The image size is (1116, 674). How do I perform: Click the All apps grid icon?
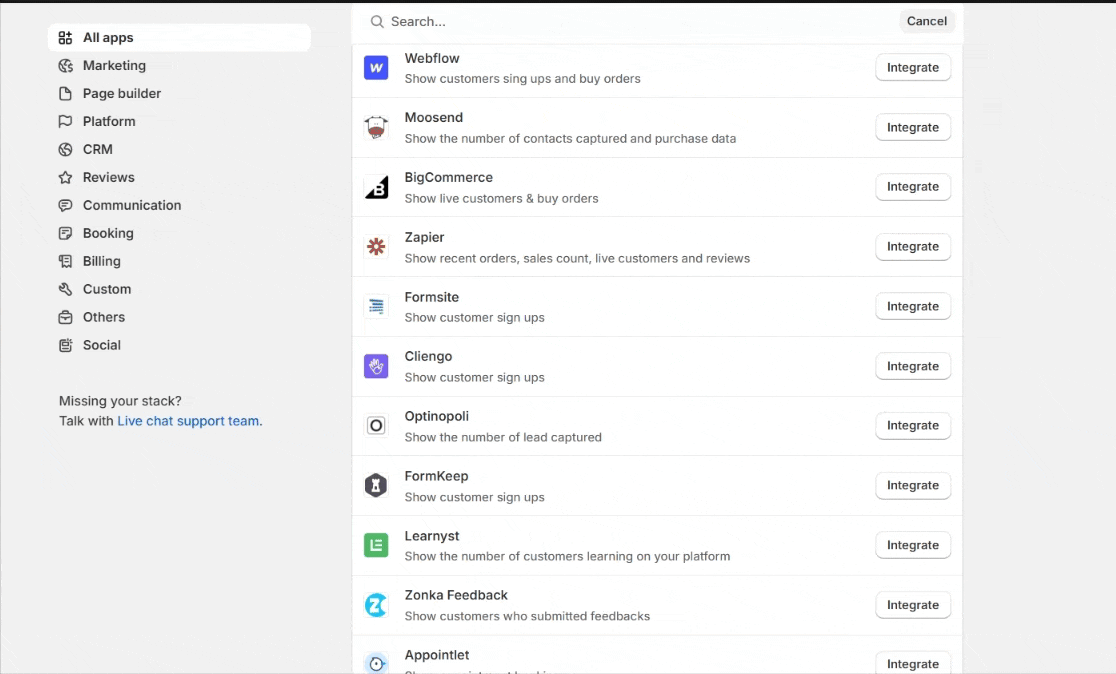(x=65, y=38)
